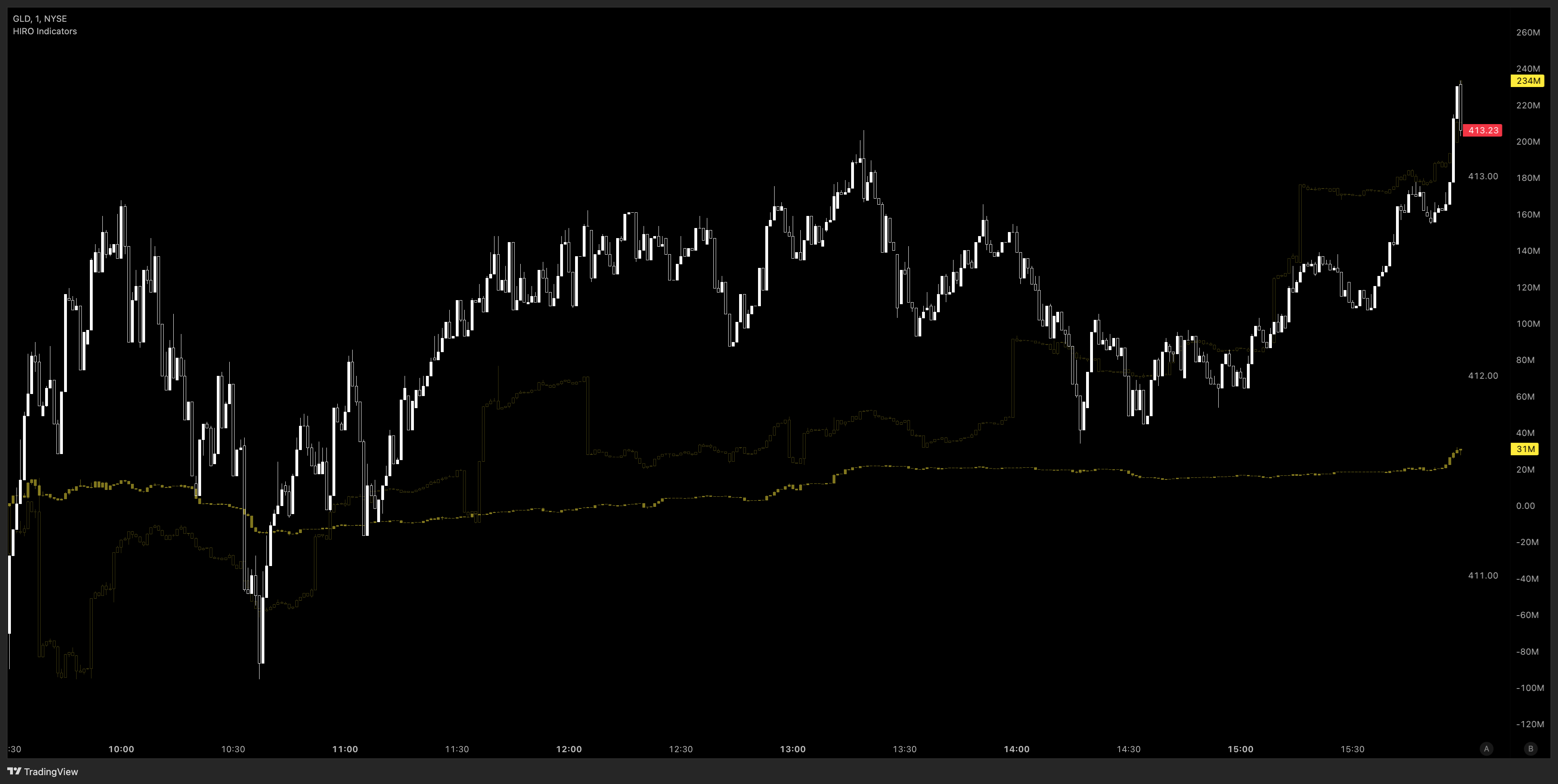
Task: Click the -120M indicator scale label
Action: [x=1529, y=724]
